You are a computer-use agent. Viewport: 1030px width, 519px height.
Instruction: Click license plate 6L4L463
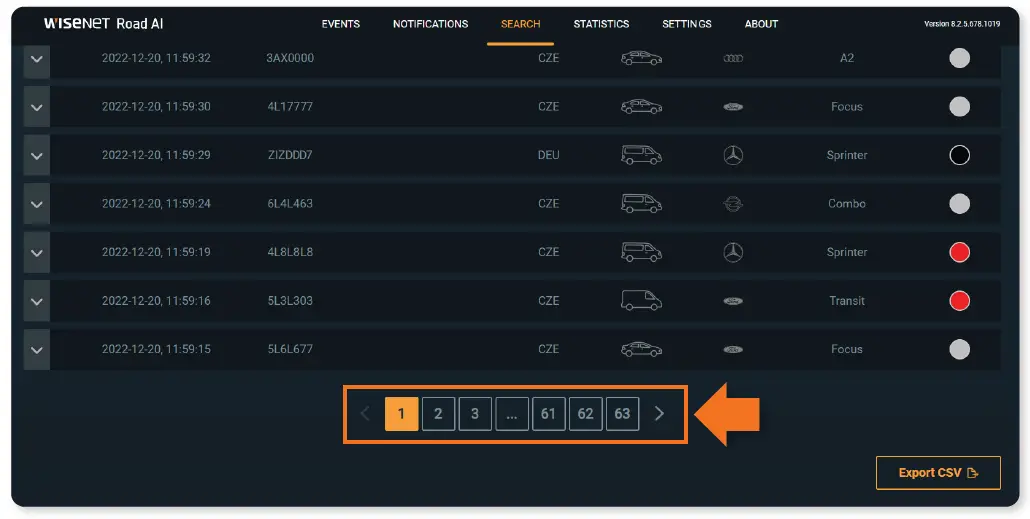[x=290, y=204]
